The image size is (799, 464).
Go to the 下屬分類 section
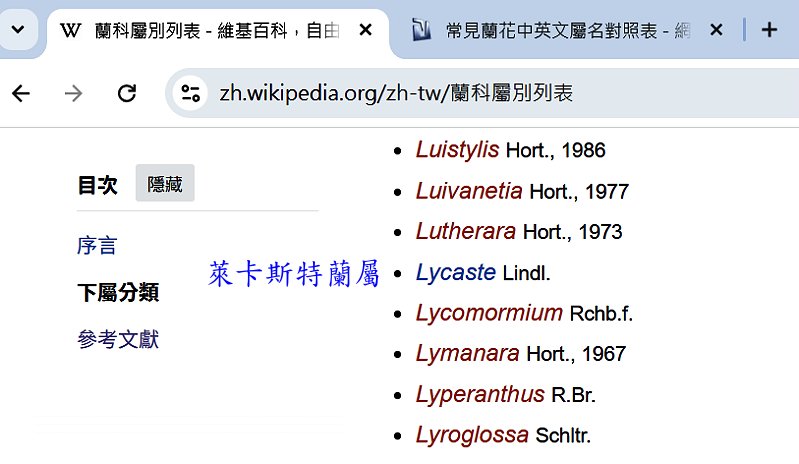pyautogui.click(x=118, y=293)
